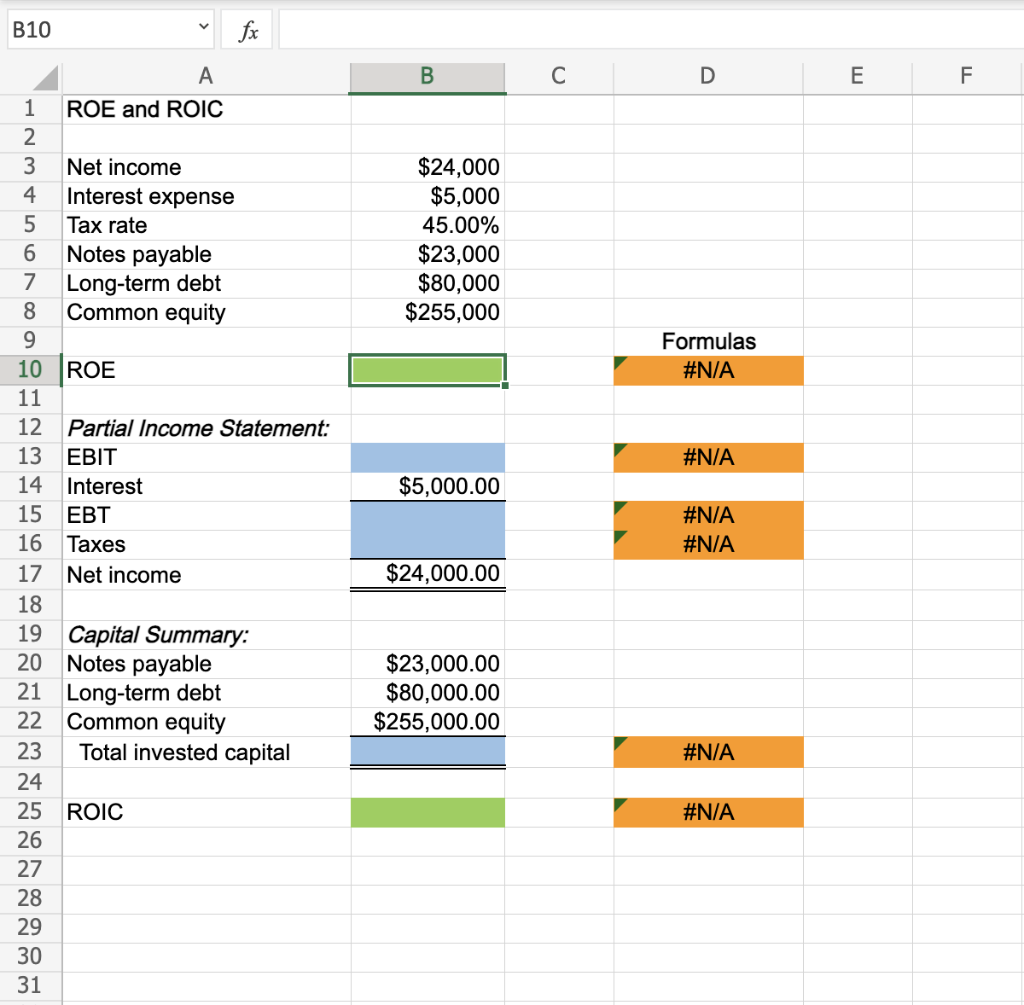Viewport: 1024px width, 1005px height.
Task: Select the Net income value cell showing $24,000
Action: [427, 167]
